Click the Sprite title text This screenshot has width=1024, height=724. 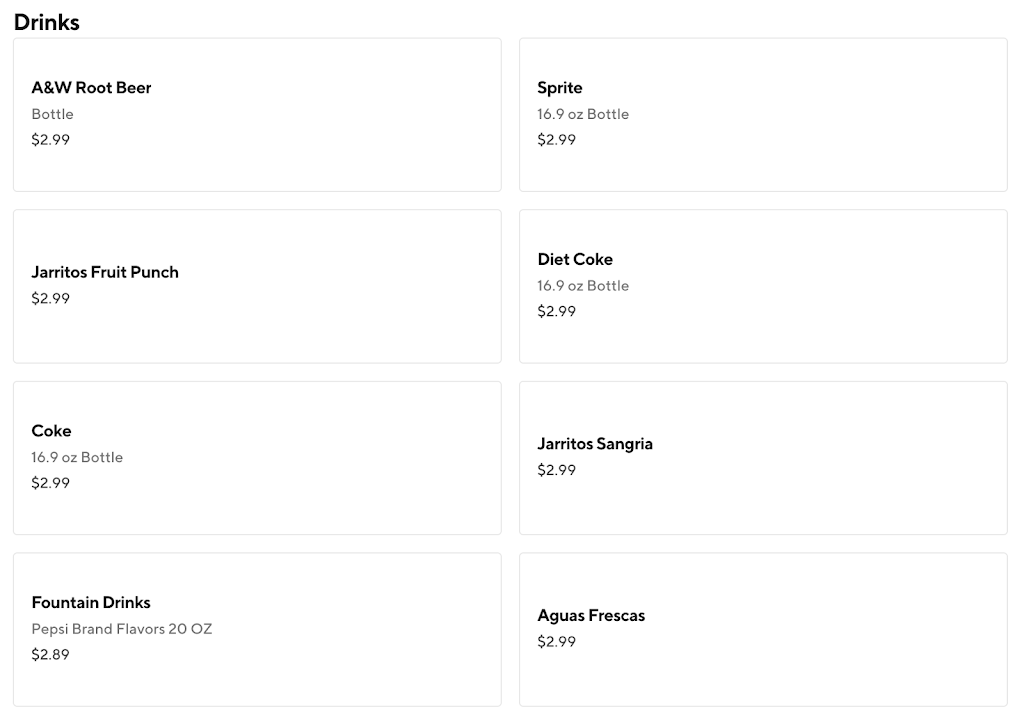tap(560, 88)
